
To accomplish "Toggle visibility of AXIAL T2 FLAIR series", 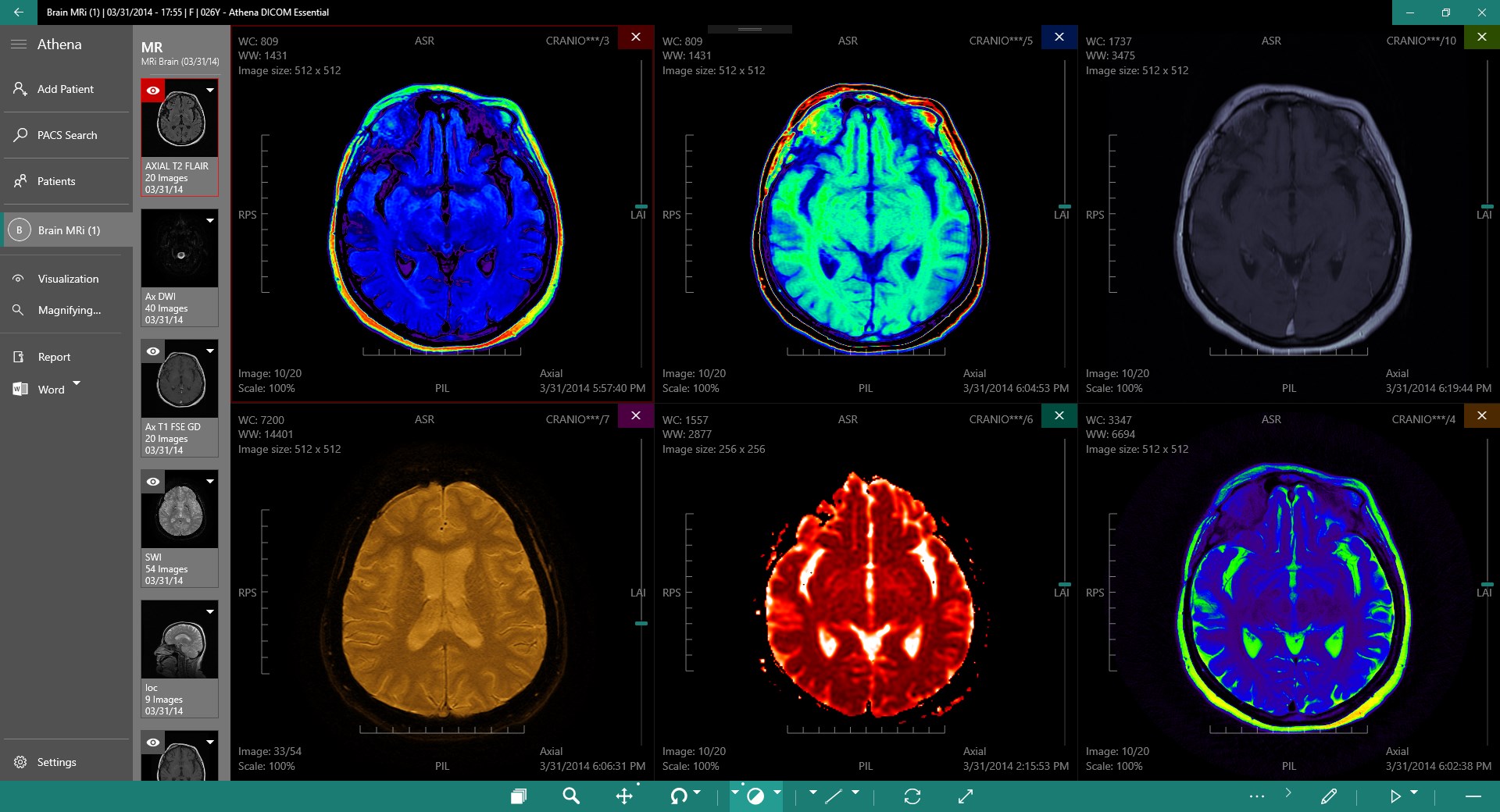I will point(153,91).
